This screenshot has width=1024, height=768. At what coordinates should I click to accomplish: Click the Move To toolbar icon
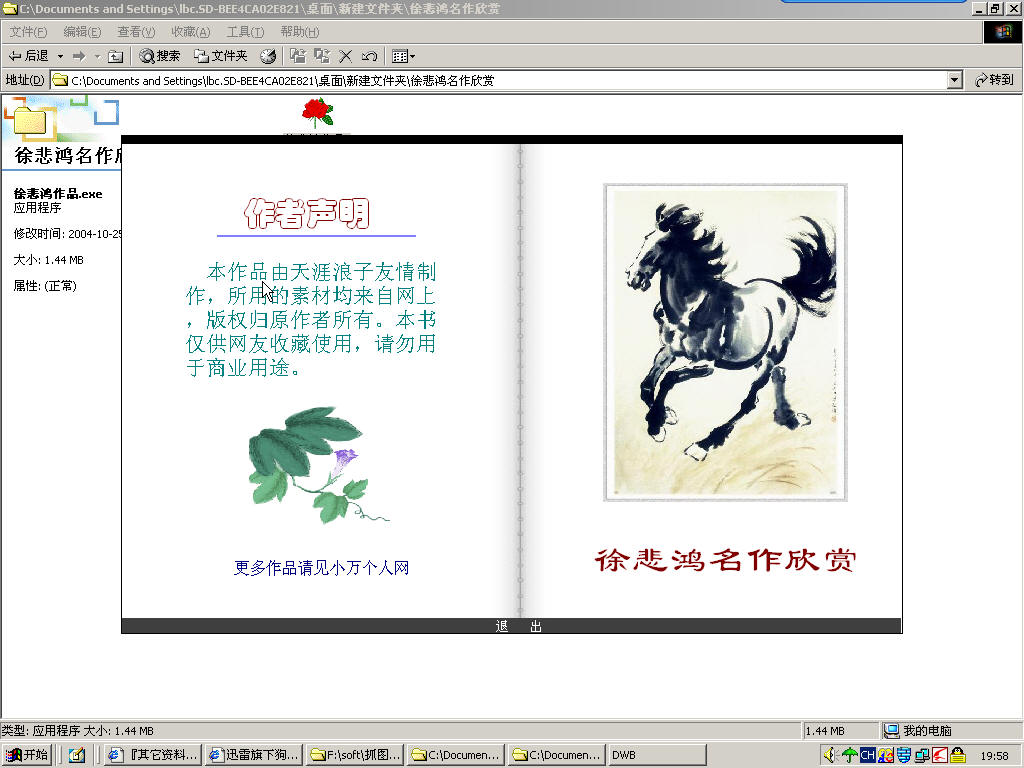click(x=298, y=56)
